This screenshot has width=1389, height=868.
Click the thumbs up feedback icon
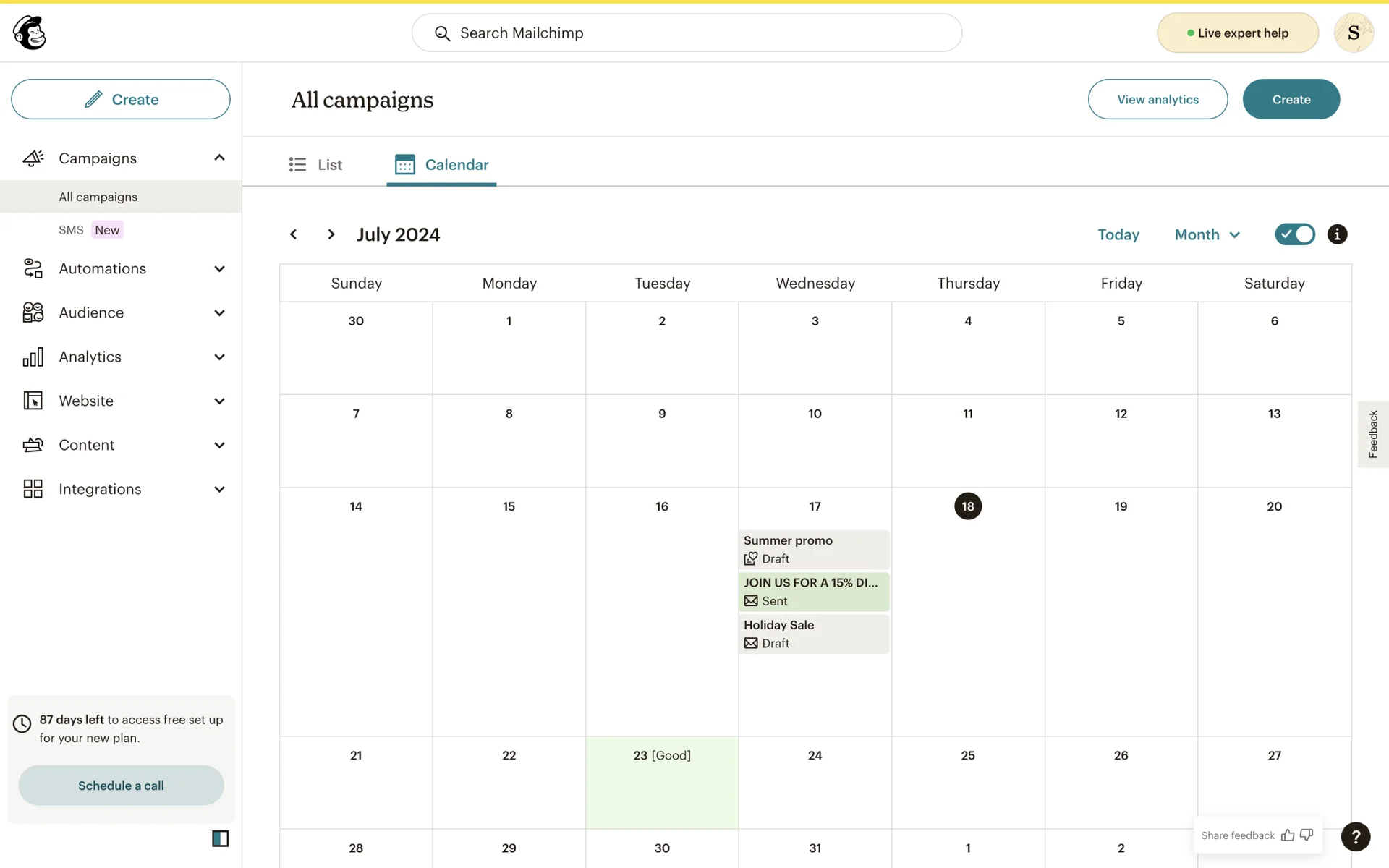click(x=1288, y=835)
